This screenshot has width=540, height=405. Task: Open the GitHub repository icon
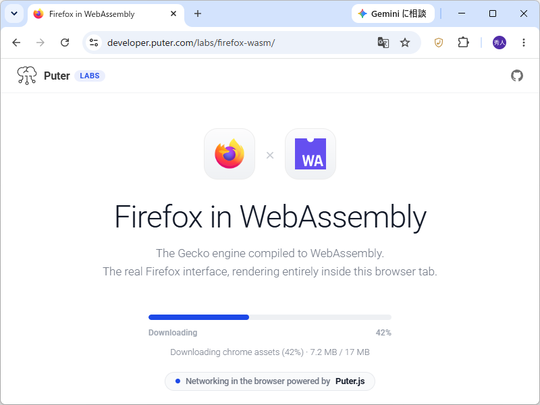point(517,76)
